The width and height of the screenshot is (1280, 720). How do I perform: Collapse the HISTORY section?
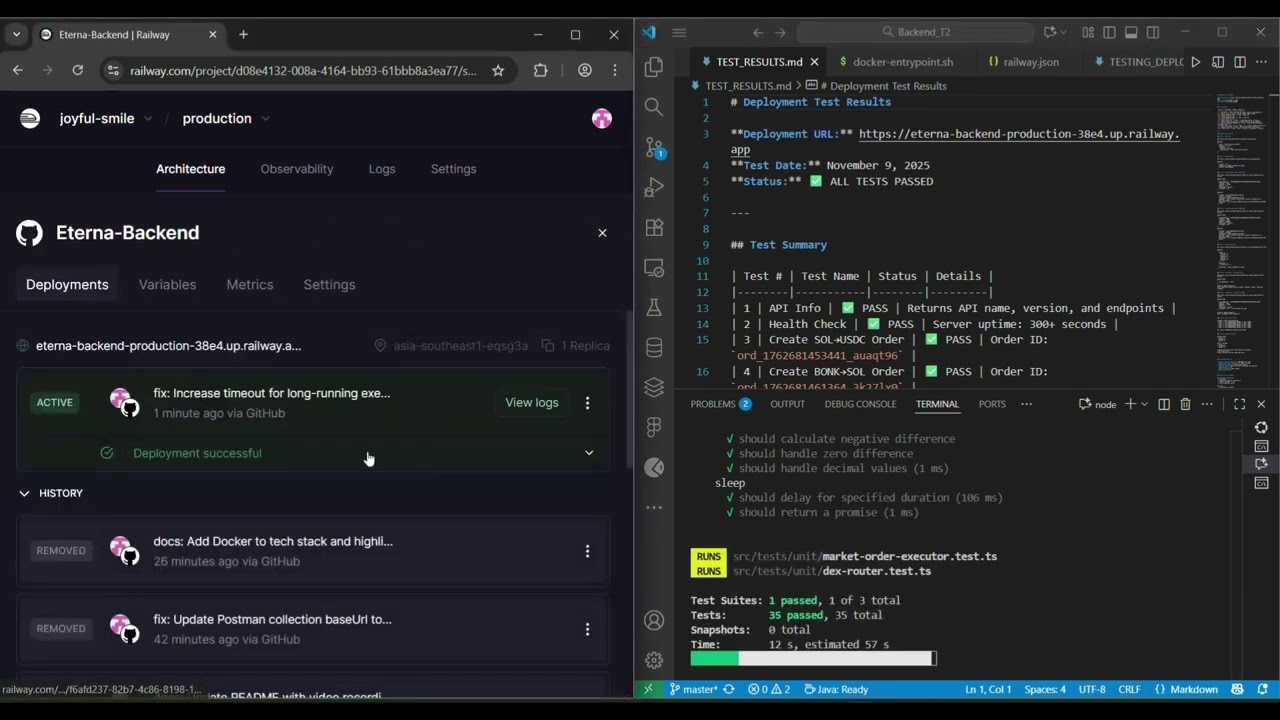coord(51,493)
